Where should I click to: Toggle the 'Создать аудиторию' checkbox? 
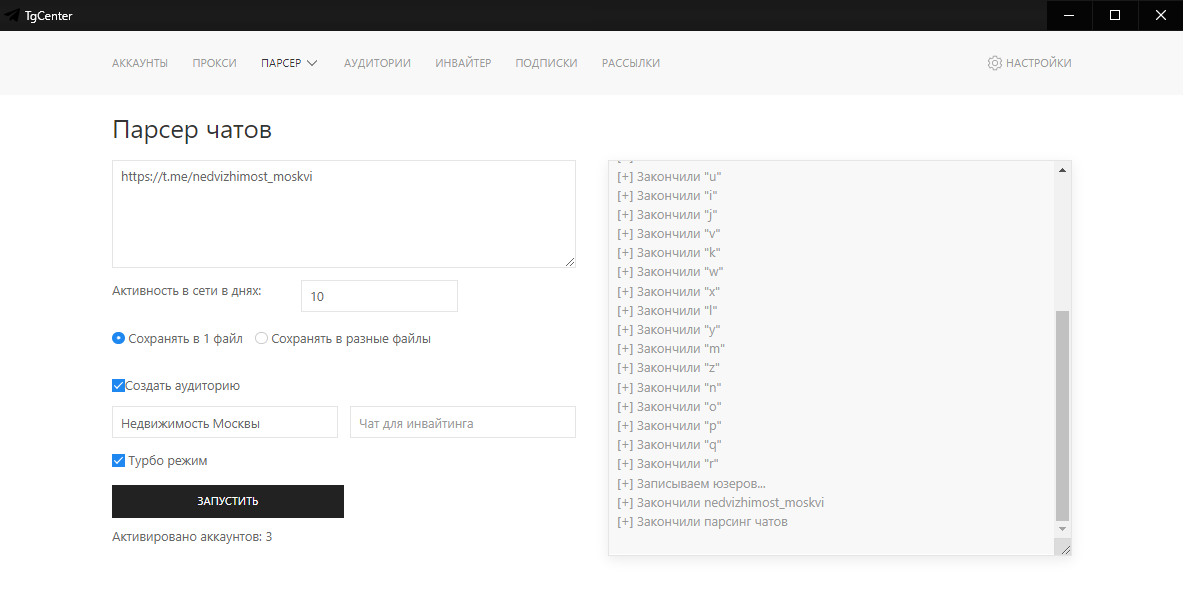[x=119, y=386]
